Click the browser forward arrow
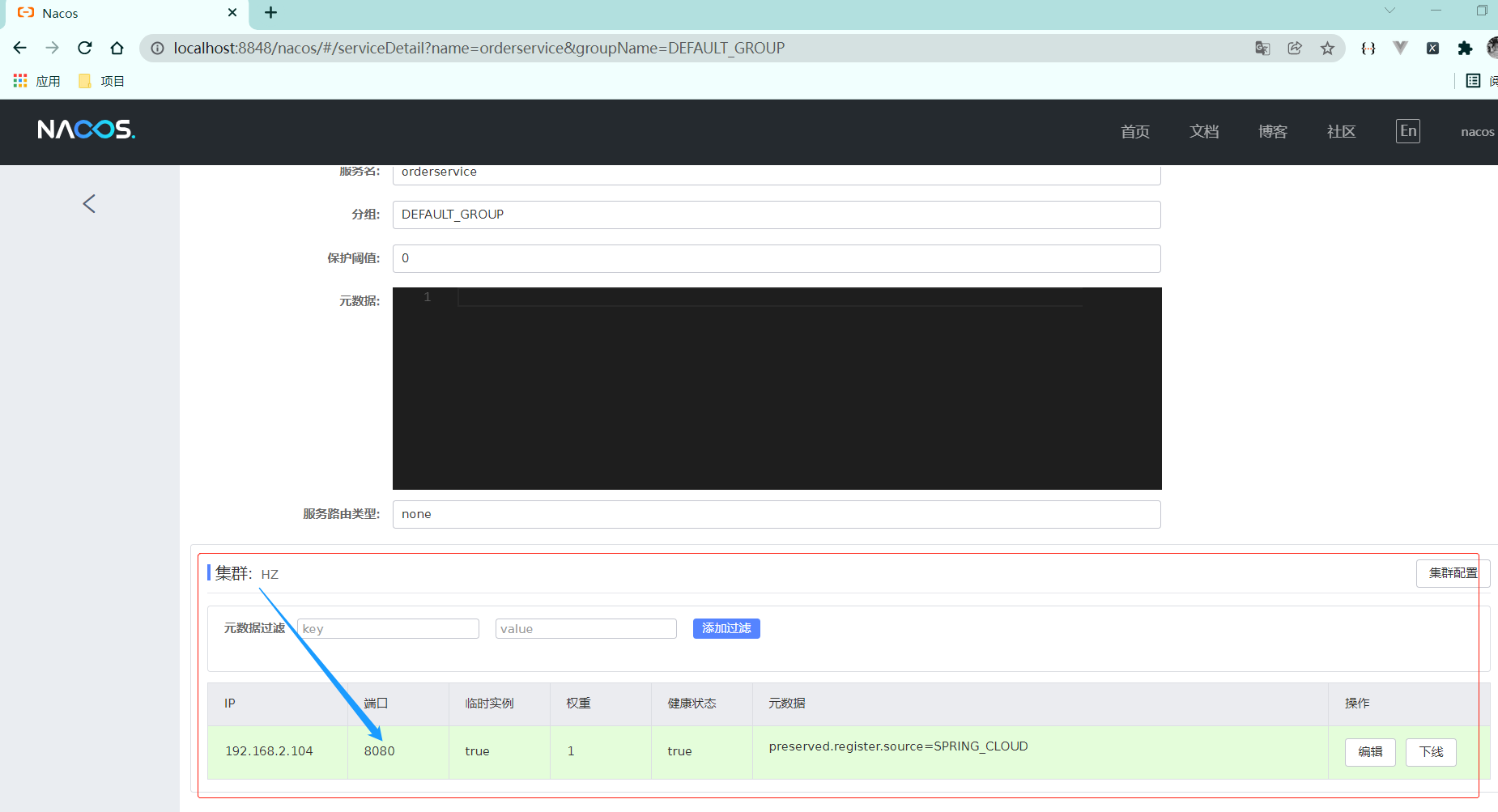The image size is (1498, 812). point(53,48)
